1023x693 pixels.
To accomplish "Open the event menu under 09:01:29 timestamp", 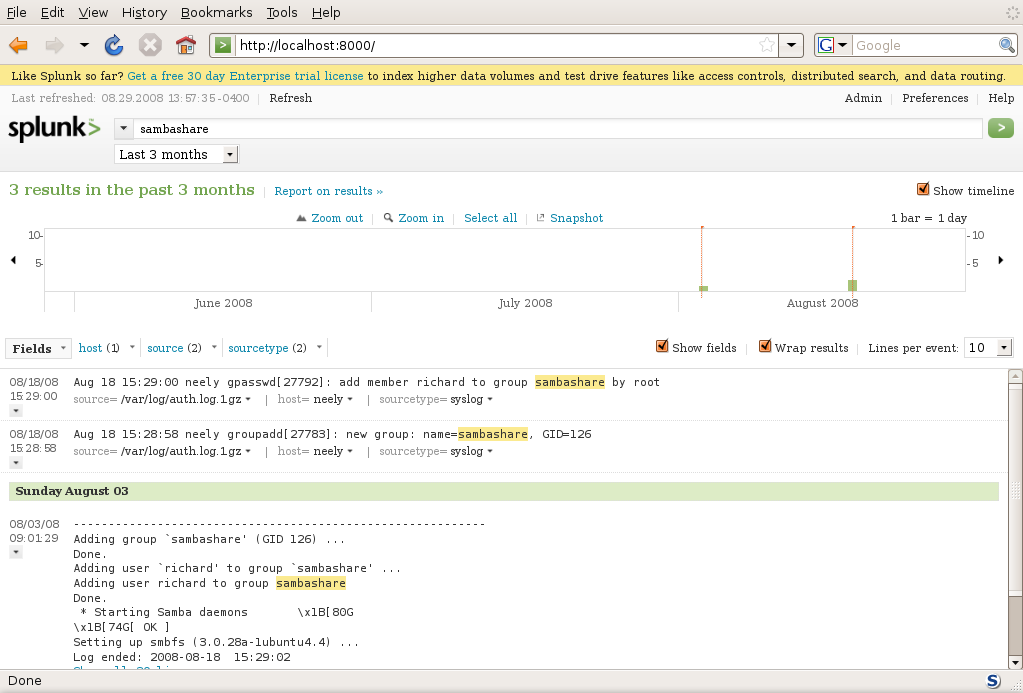I will (x=16, y=553).
